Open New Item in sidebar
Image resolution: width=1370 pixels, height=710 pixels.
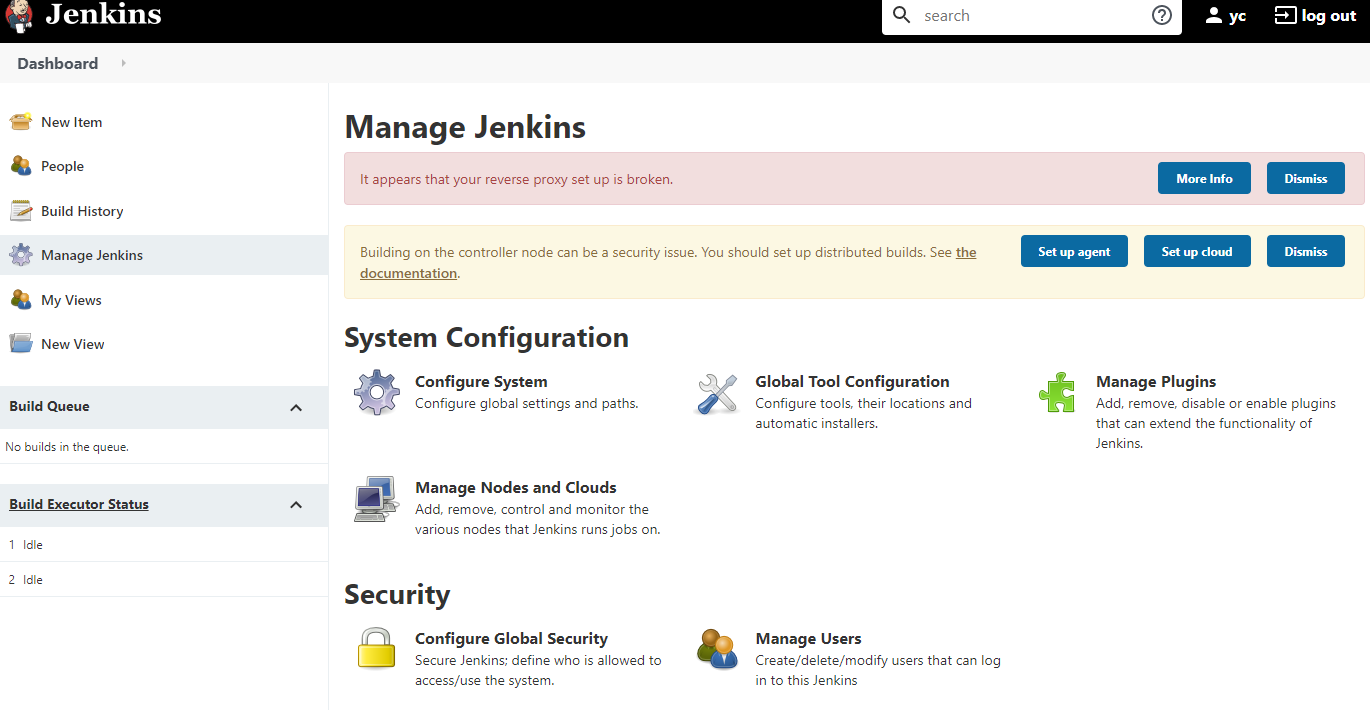tap(72, 122)
